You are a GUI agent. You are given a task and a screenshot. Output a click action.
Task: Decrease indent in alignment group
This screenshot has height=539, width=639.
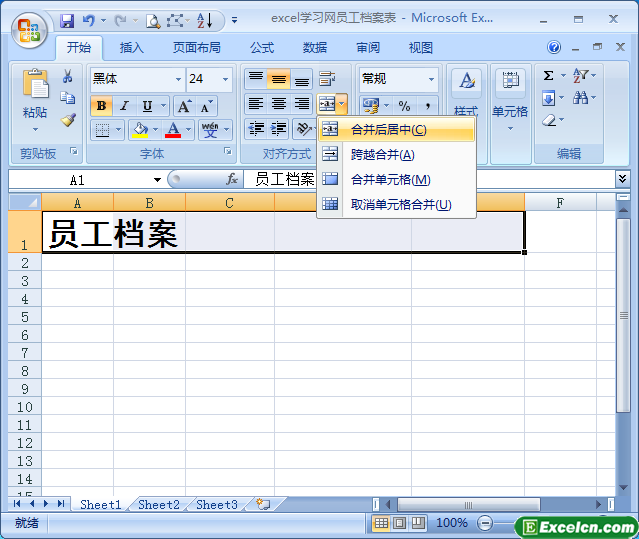[x=256, y=129]
